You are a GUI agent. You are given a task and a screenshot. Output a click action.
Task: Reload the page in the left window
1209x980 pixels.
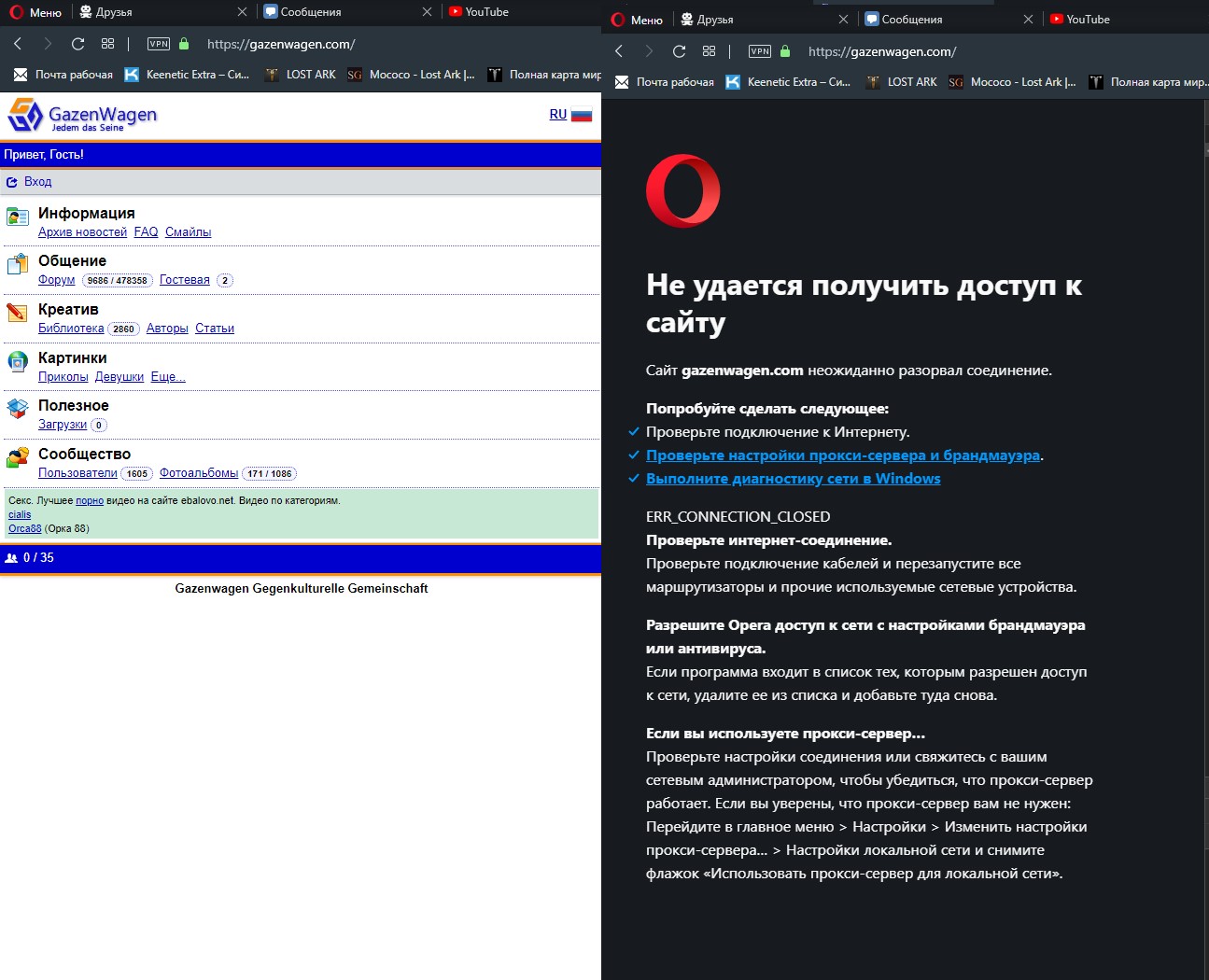pos(77,44)
